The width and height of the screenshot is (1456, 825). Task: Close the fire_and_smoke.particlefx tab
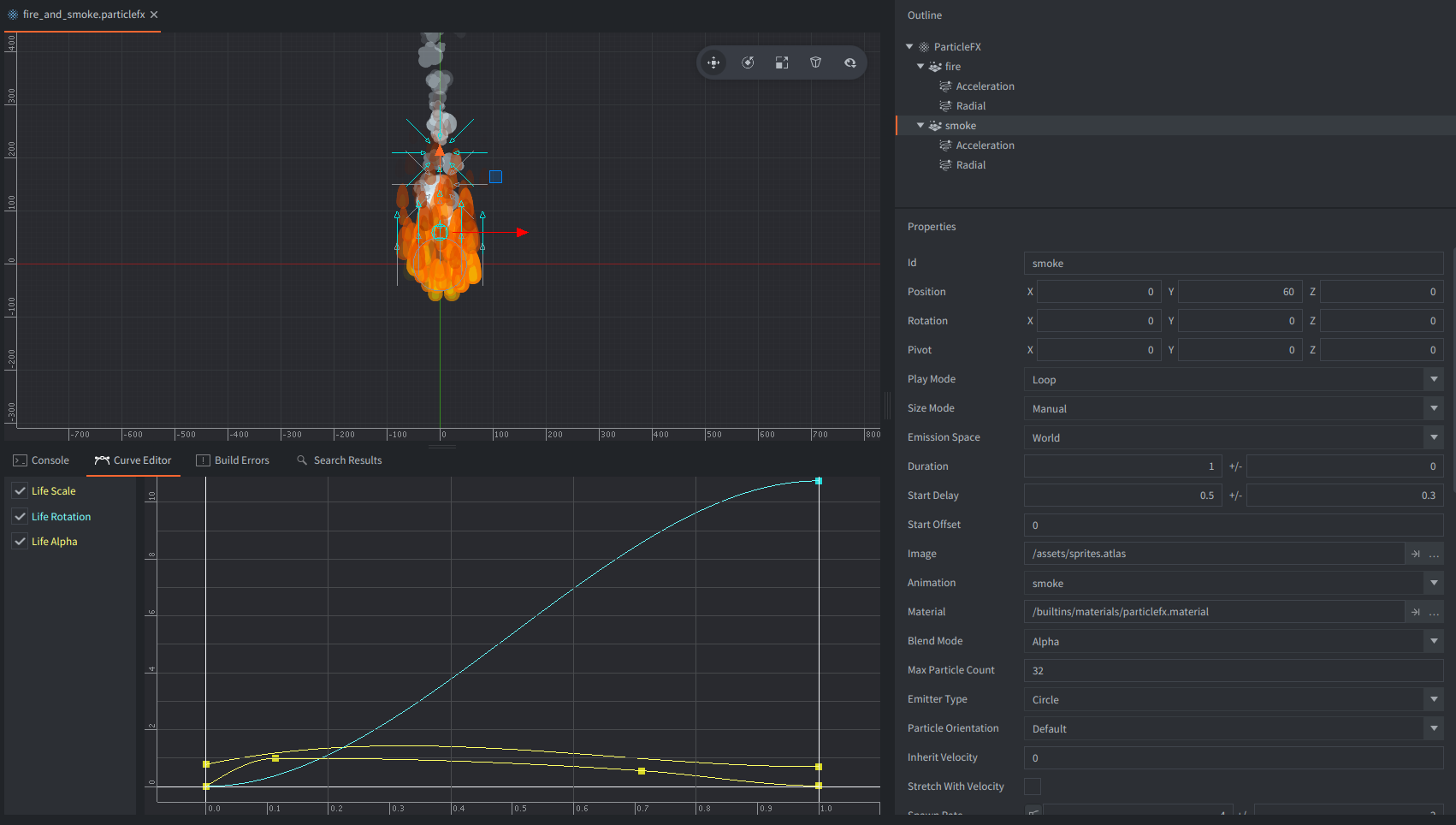tap(154, 15)
